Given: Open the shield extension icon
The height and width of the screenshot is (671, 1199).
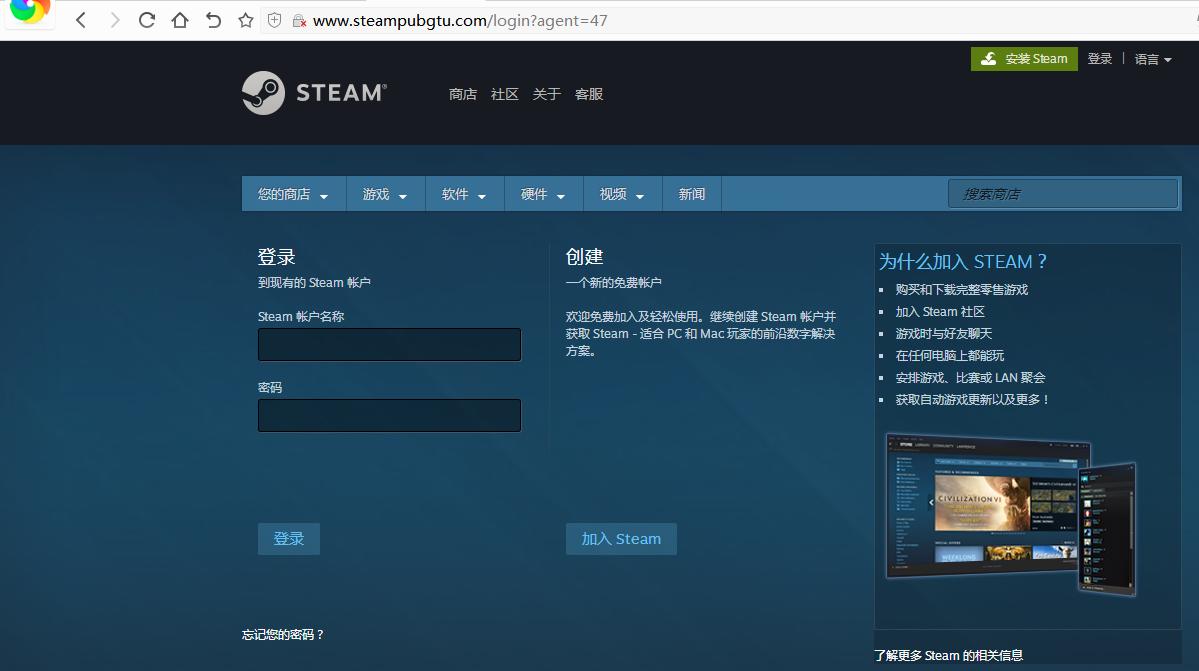Looking at the screenshot, I should (x=274, y=19).
